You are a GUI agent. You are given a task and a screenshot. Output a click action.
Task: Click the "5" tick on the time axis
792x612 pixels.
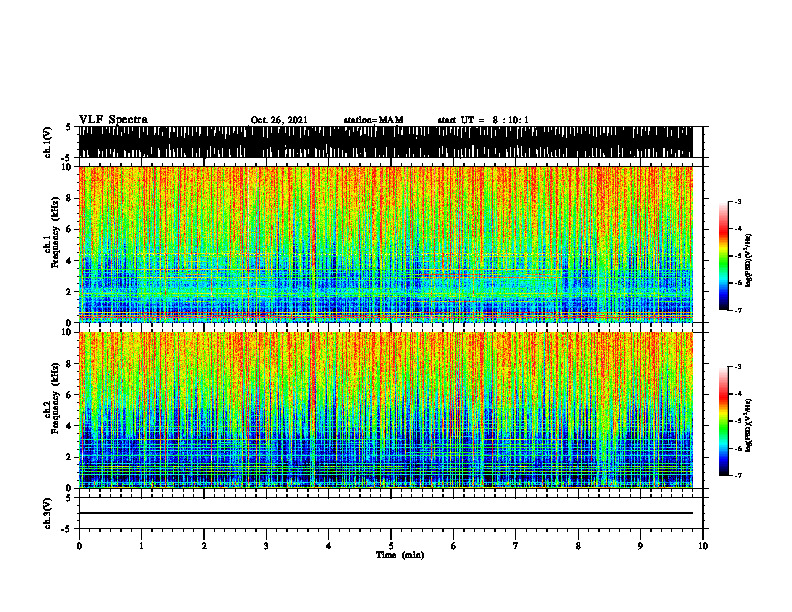tap(391, 546)
